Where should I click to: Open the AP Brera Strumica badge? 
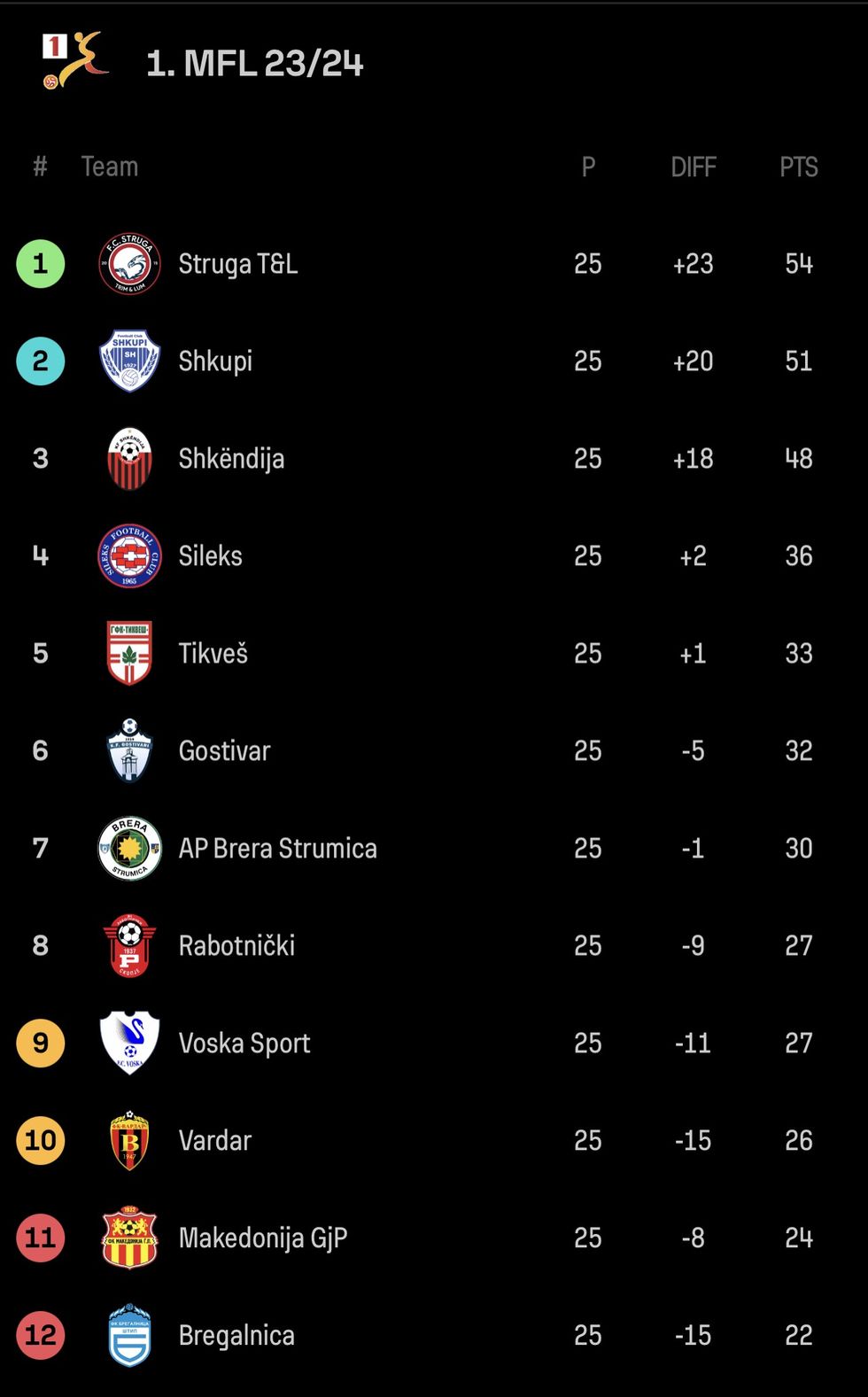click(129, 849)
